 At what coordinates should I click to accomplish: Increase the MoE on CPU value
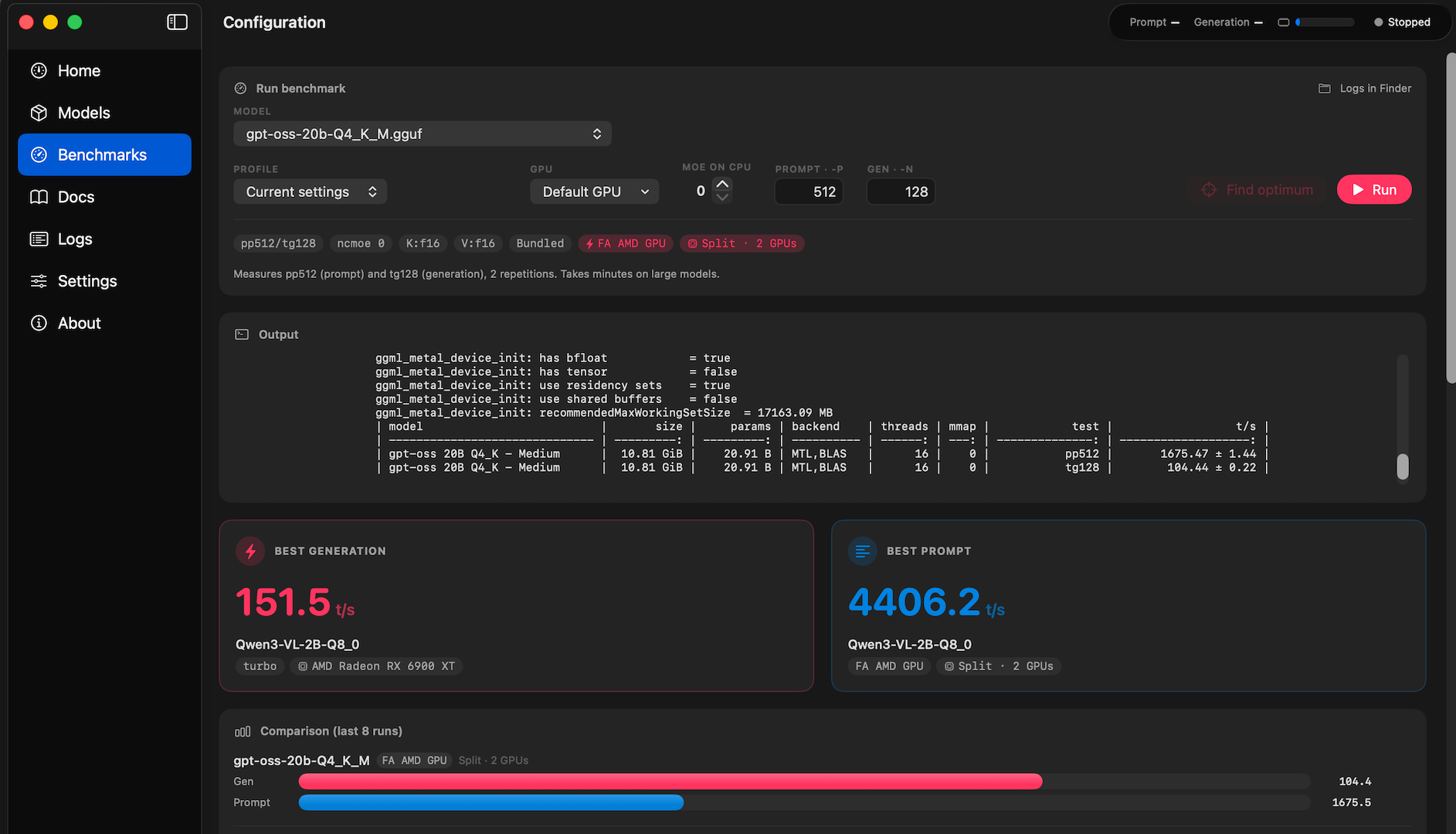pyautogui.click(x=722, y=184)
